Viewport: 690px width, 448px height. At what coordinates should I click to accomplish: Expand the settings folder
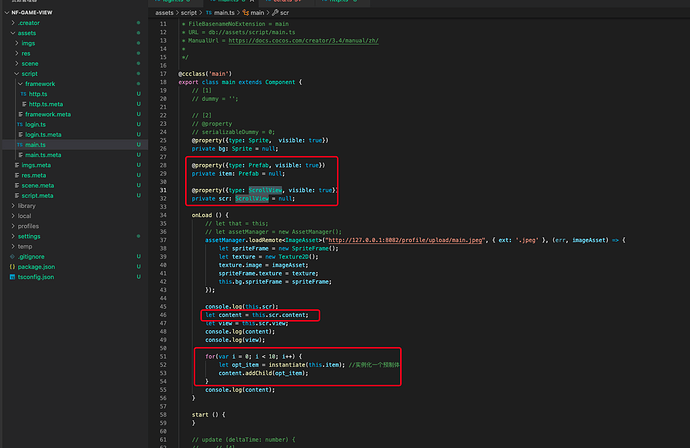pos(28,236)
